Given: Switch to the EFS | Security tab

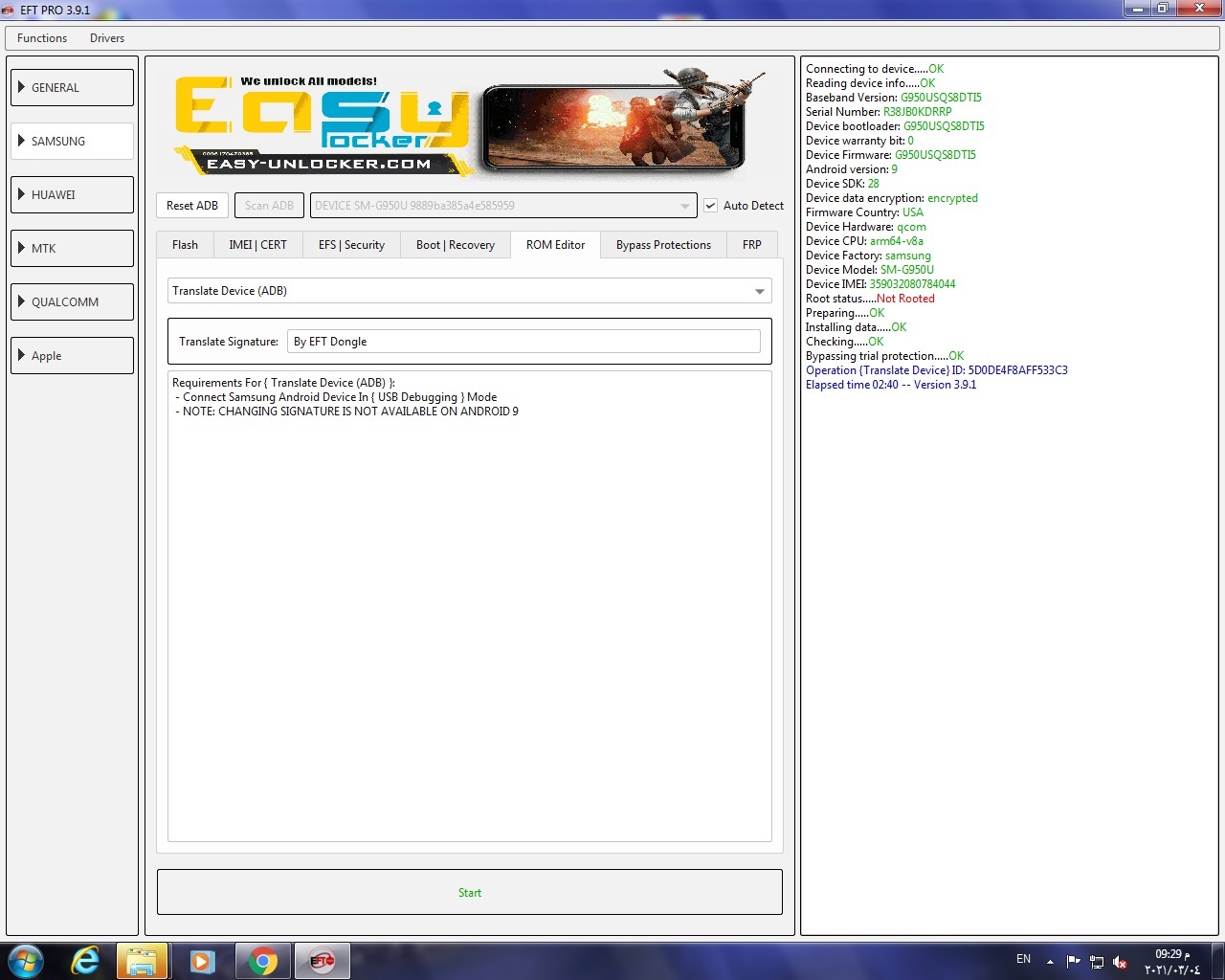Looking at the screenshot, I should pyautogui.click(x=351, y=245).
